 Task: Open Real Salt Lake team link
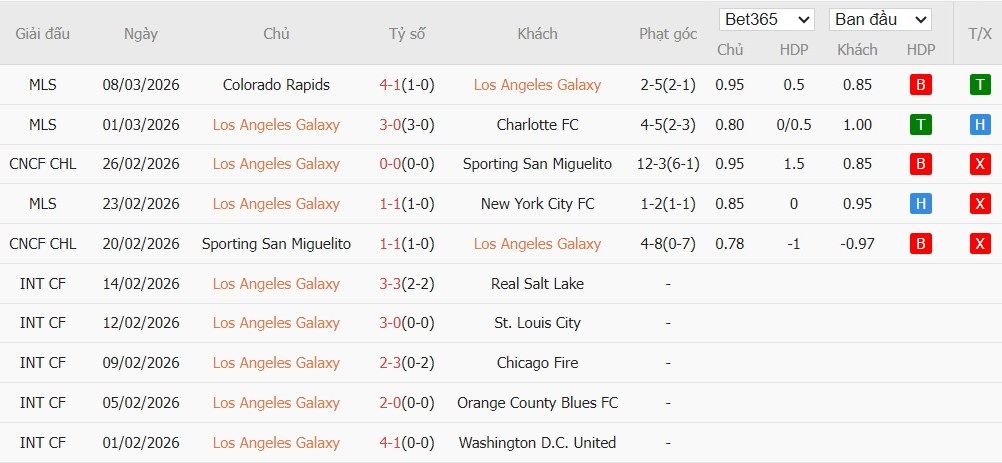pos(538,283)
